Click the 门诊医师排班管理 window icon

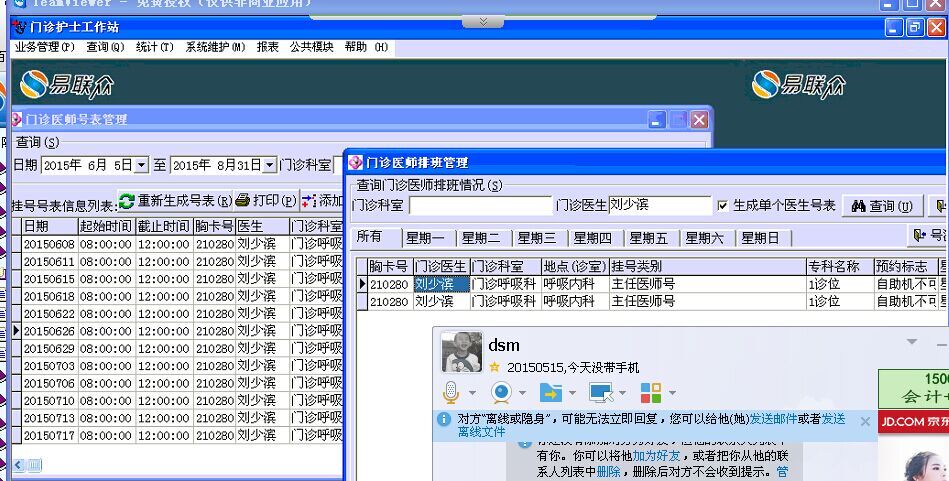coord(355,162)
